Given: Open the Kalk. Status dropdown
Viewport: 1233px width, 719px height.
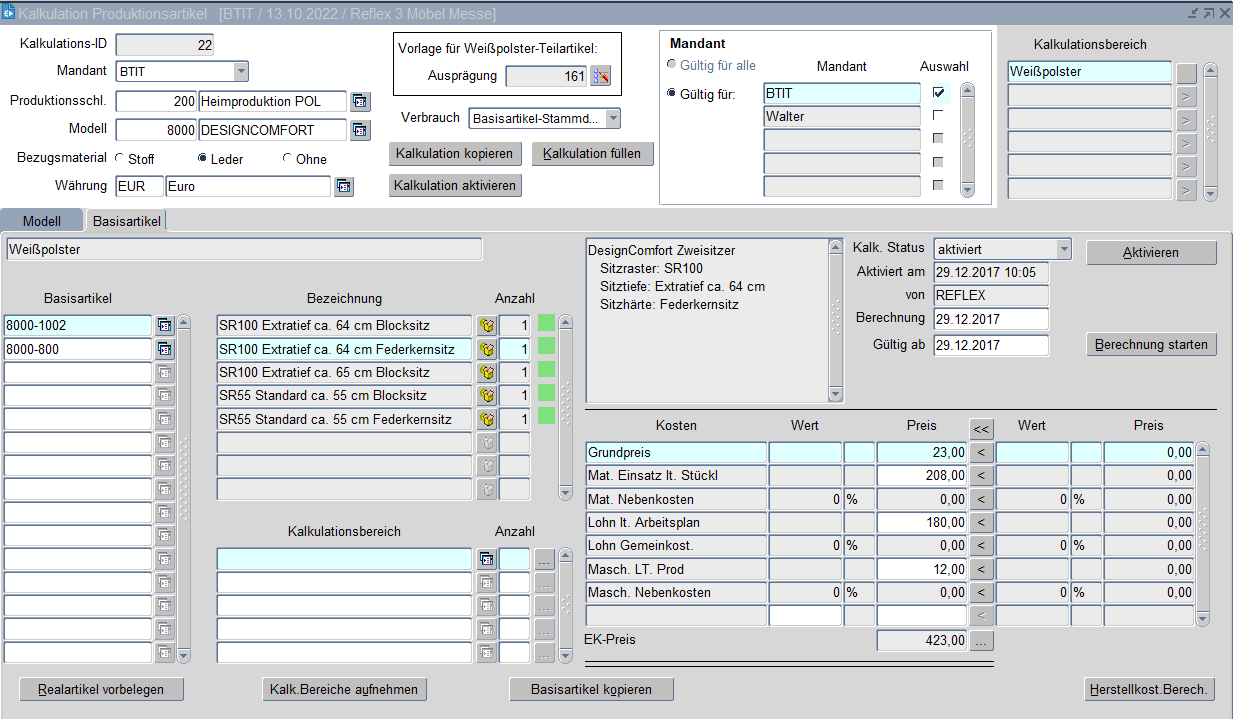Looking at the screenshot, I should pyautogui.click(x=1063, y=249).
